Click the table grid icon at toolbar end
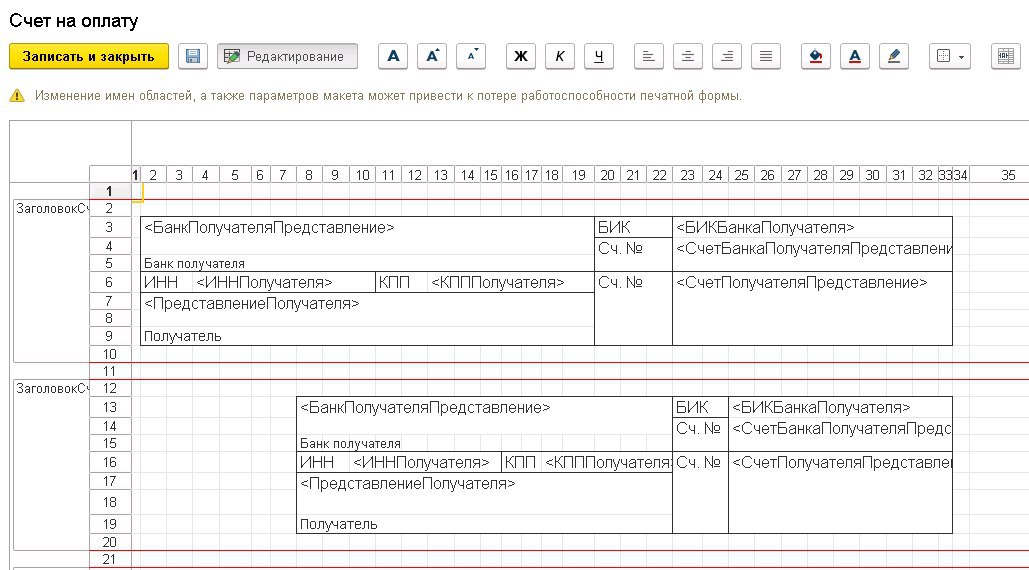Screen dimensions: 1029x570 tap(1005, 56)
